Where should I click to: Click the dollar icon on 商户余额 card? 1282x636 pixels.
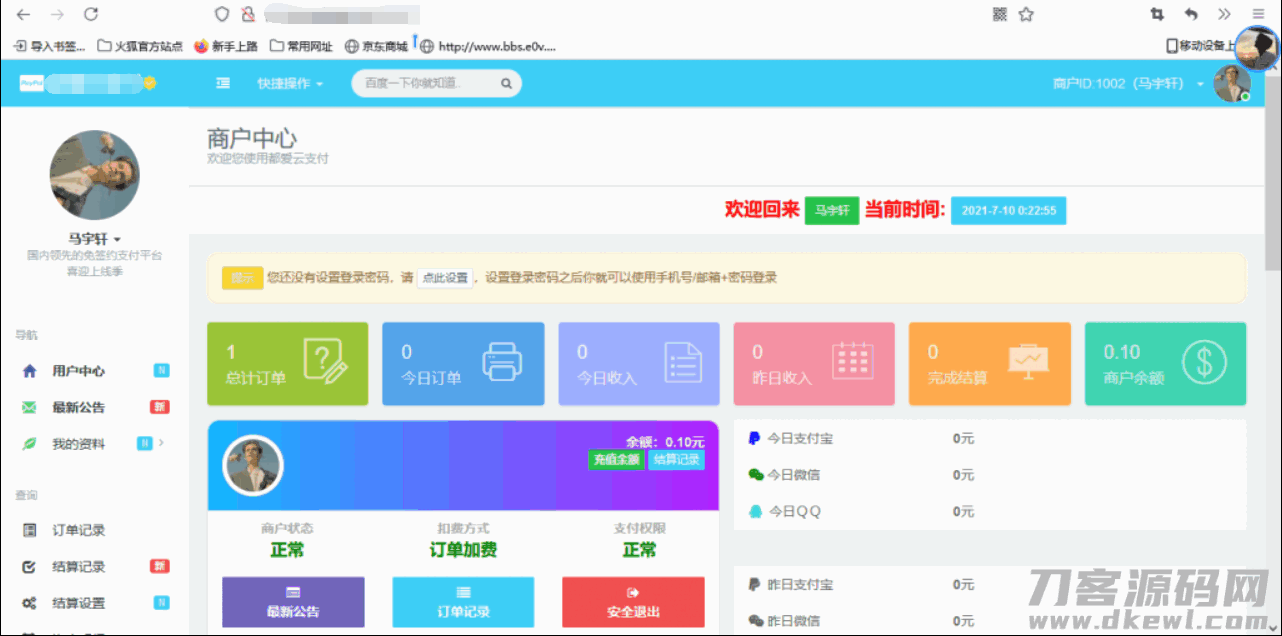[x=1203, y=362]
